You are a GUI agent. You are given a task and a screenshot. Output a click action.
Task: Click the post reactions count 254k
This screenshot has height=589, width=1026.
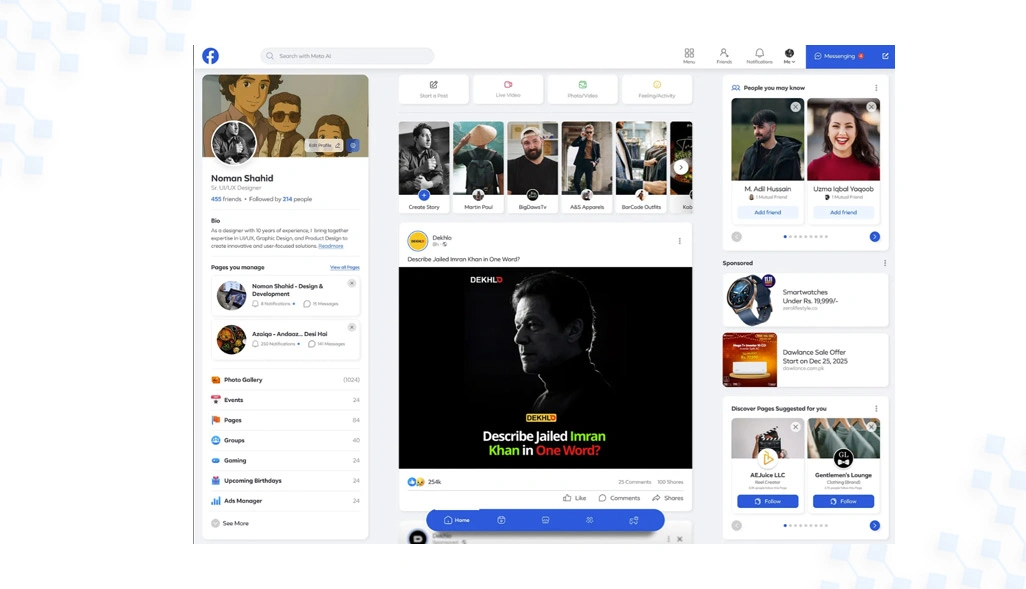434,482
